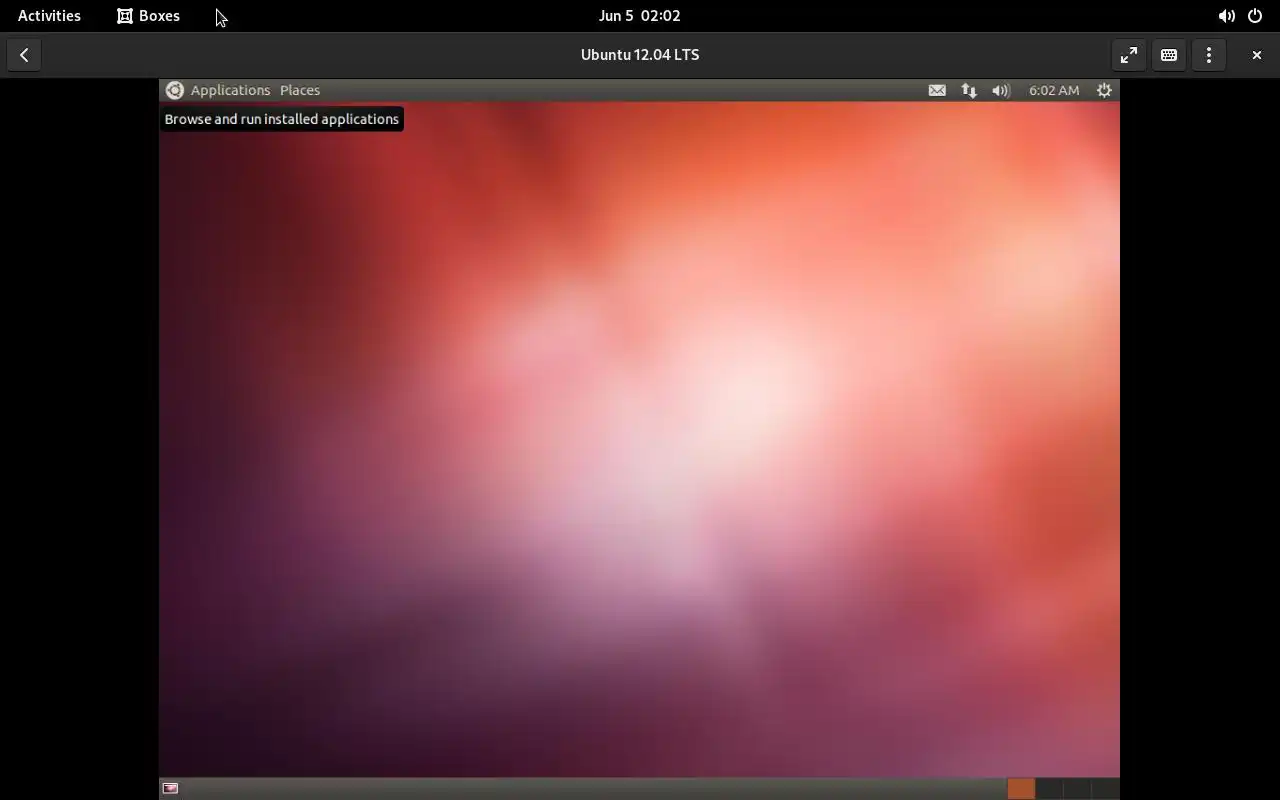Open the Boxes three-dot options menu

point(1209,55)
